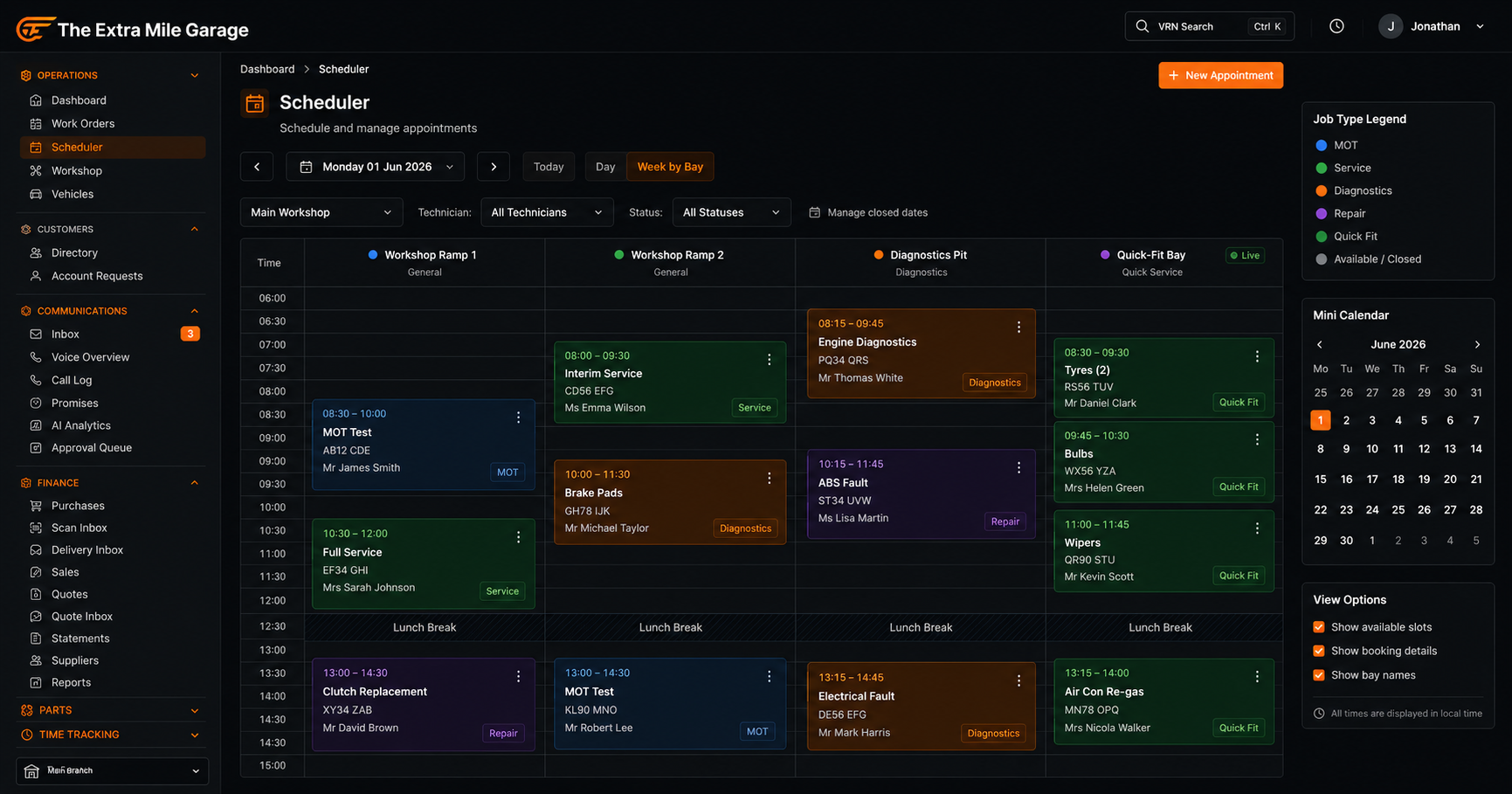The image size is (1512, 794).
Task: Expand the Parts sidebar section
Action: pos(195,710)
